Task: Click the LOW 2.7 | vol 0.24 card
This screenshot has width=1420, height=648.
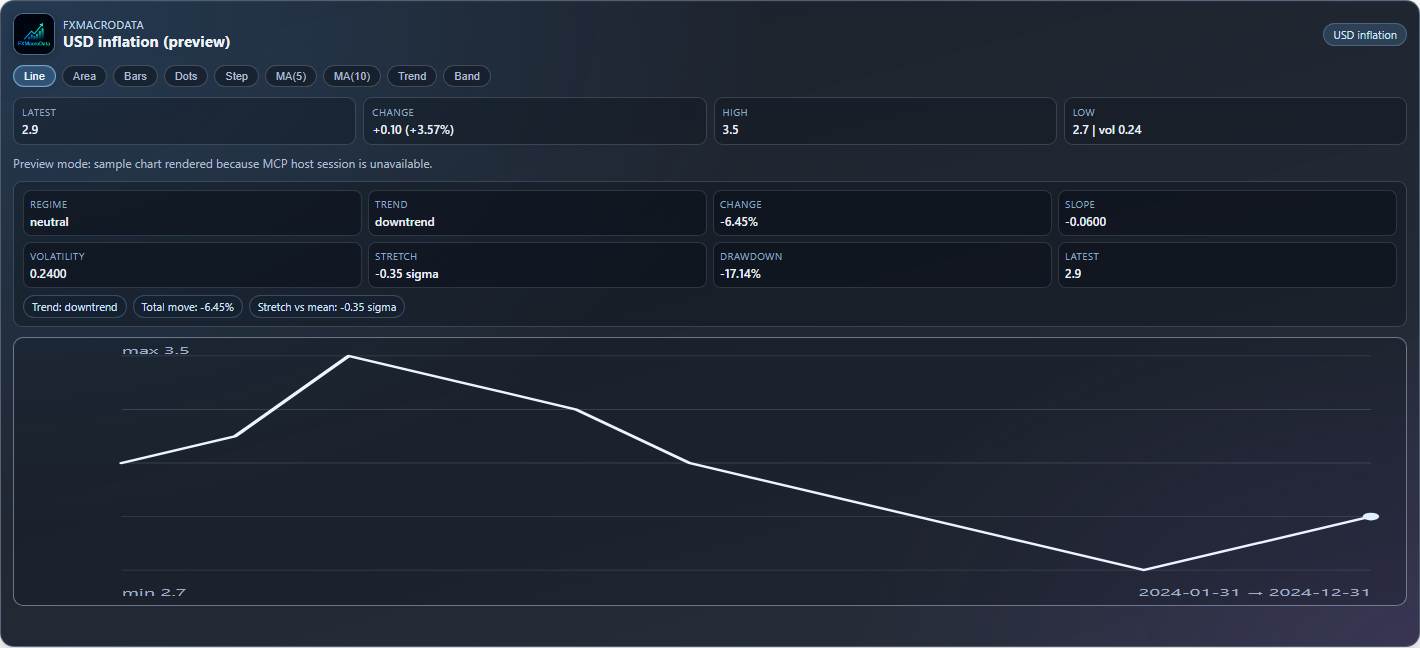Action: click(x=1235, y=121)
